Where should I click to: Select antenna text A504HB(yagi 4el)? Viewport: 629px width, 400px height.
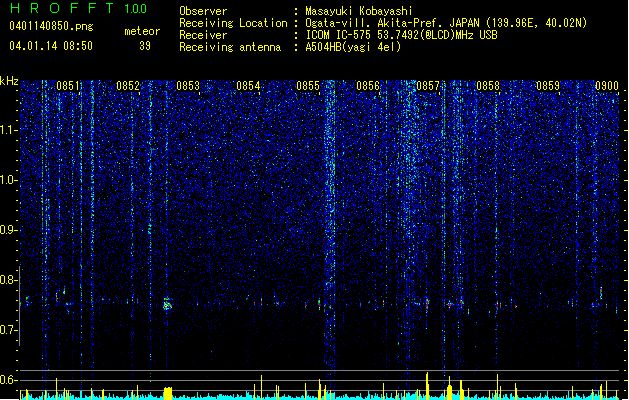[353, 47]
